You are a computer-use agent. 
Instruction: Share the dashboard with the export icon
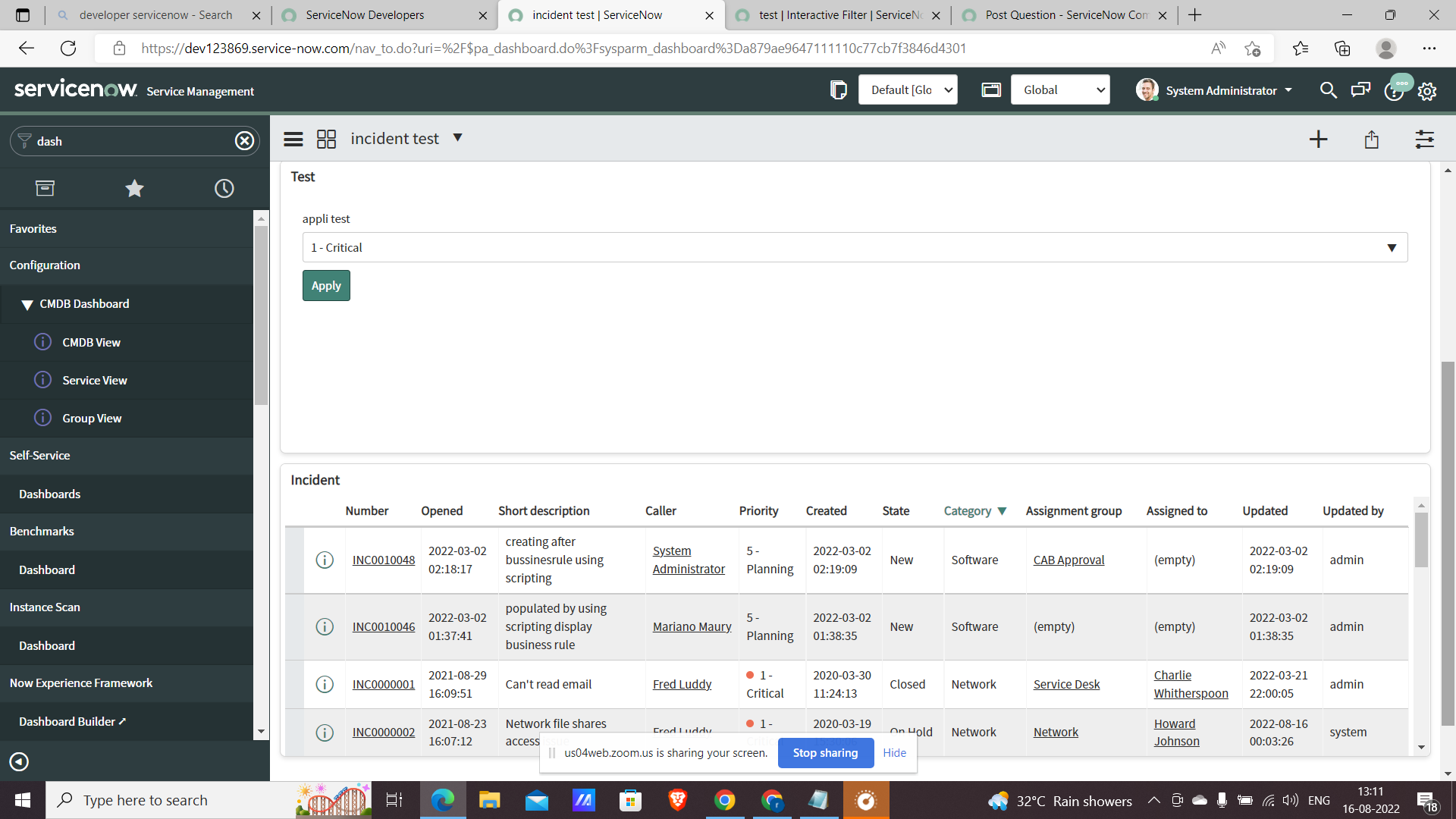click(1371, 139)
